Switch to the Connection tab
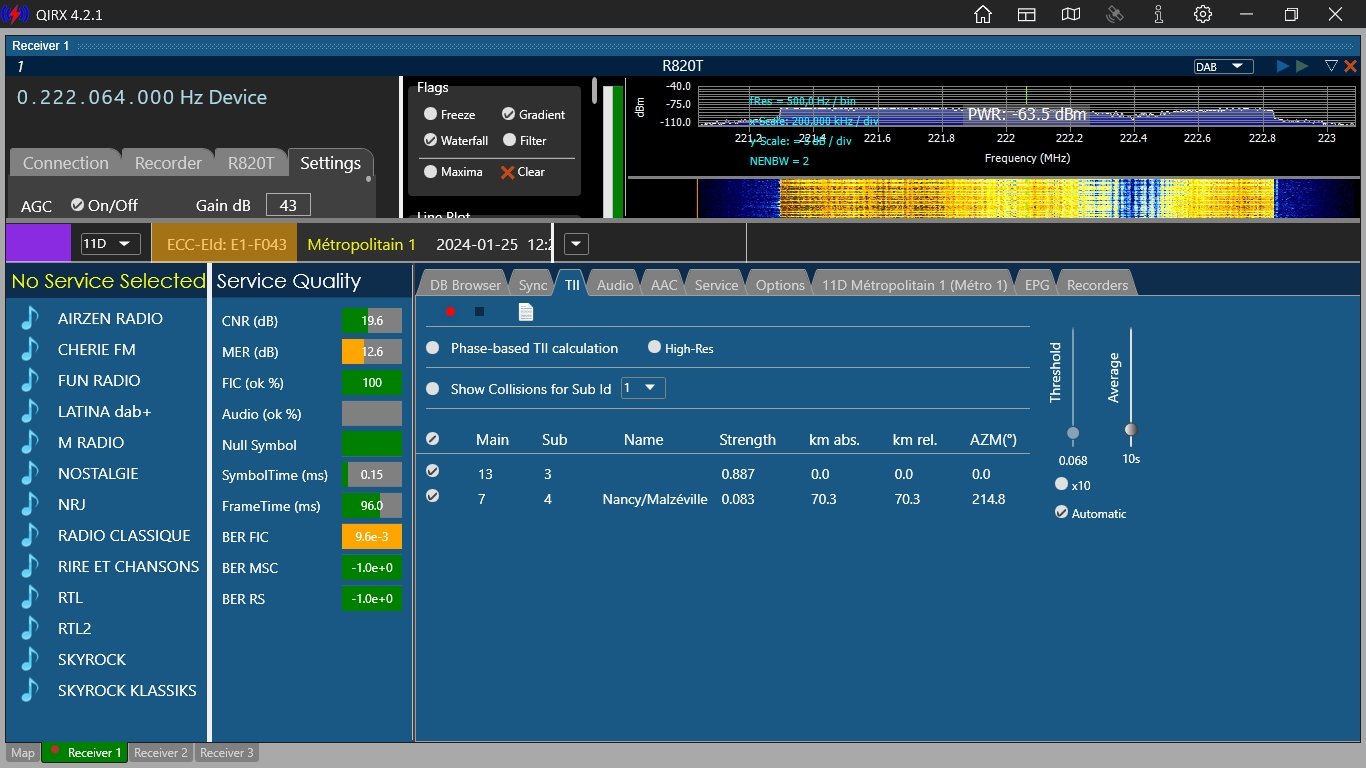This screenshot has height=768, width=1366. point(65,163)
